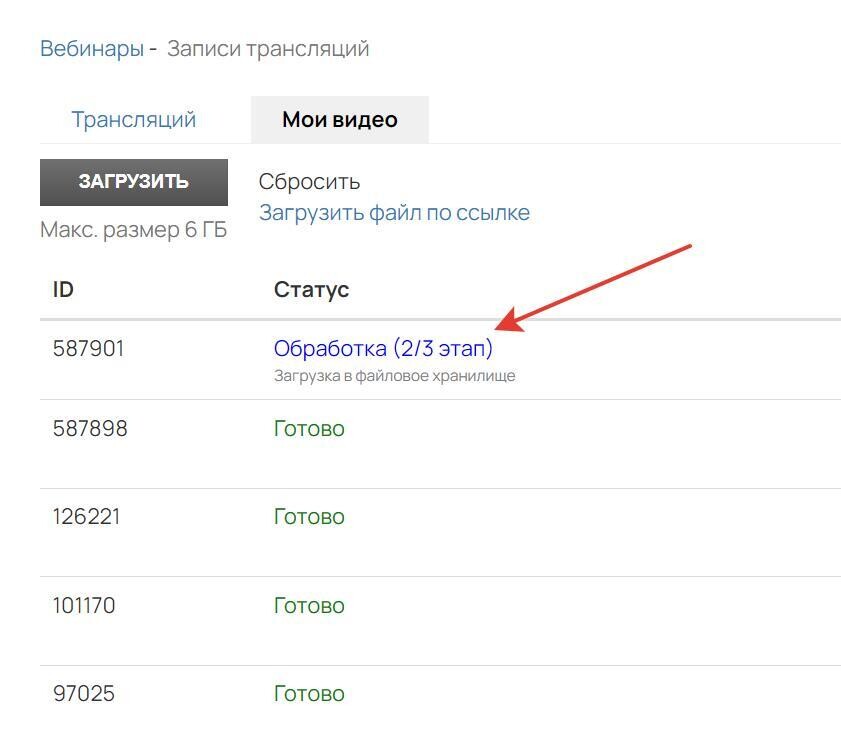841x745 pixels.
Task: Switch to the Трансляций tab
Action: tap(134, 120)
